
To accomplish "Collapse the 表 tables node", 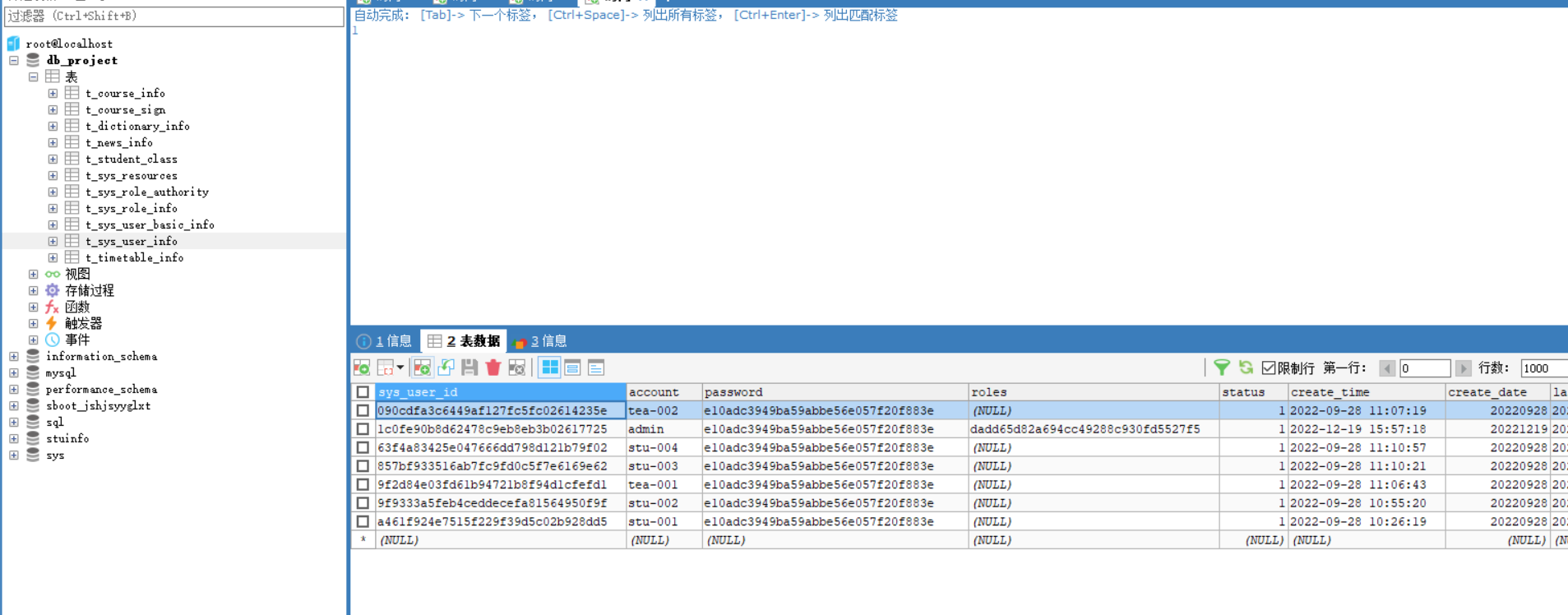I will point(34,76).
